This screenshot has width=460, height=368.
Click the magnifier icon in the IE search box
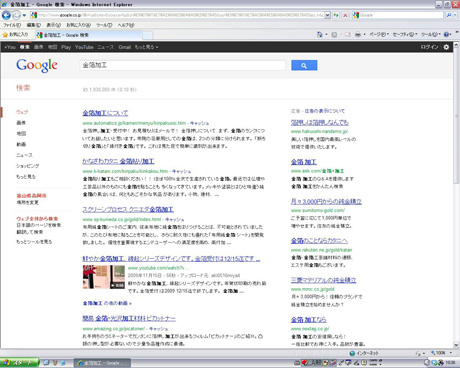click(449, 15)
